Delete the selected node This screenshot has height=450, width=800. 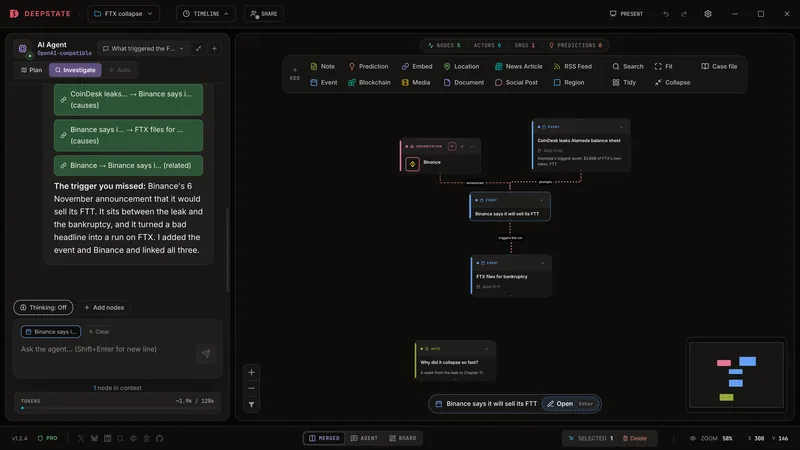coord(635,438)
